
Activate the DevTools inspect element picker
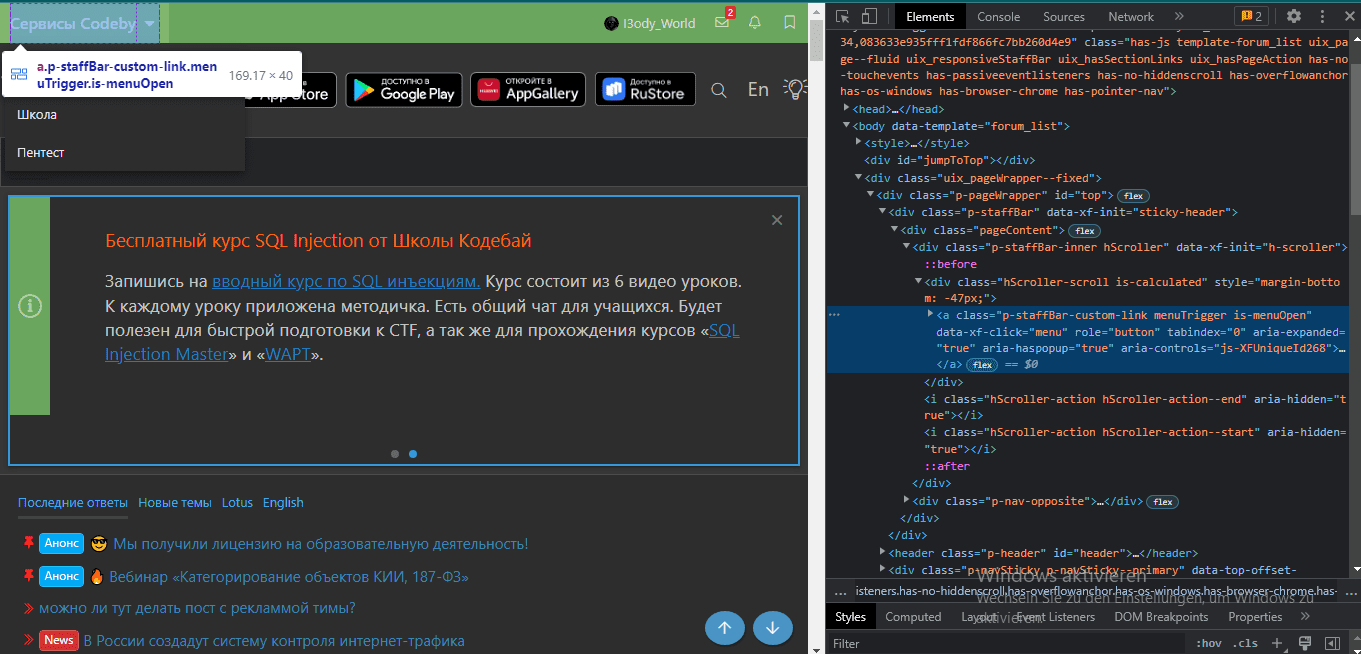[x=843, y=16]
